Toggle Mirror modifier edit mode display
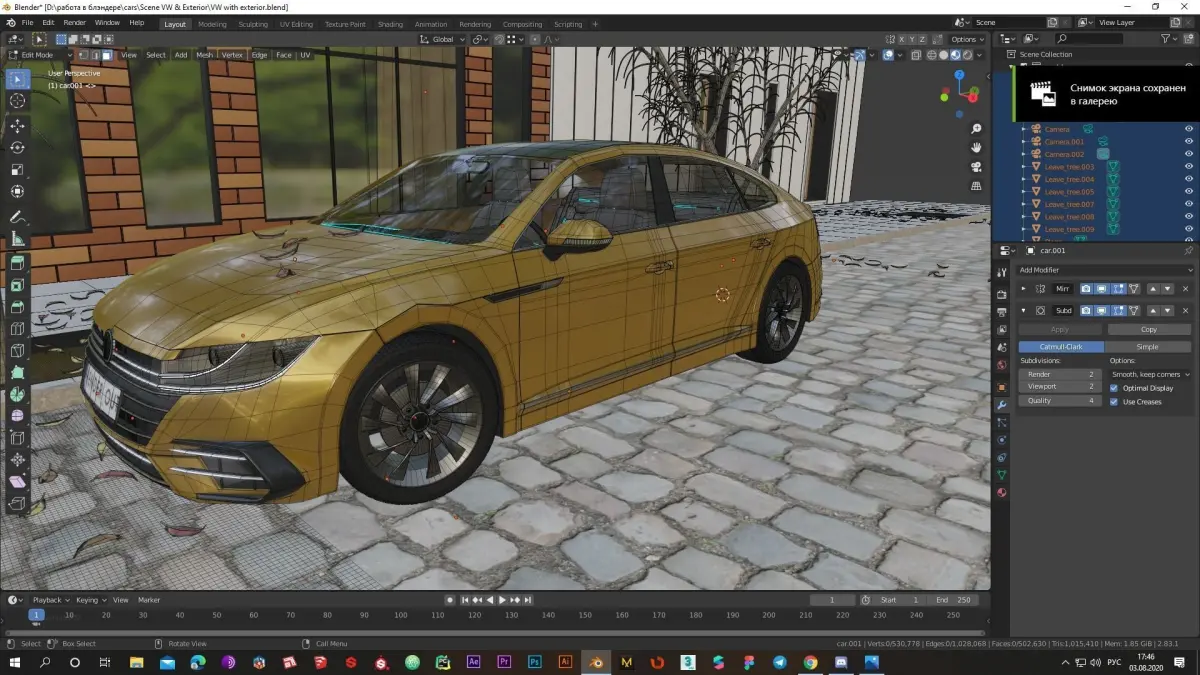The height and width of the screenshot is (675, 1200). [1118, 288]
